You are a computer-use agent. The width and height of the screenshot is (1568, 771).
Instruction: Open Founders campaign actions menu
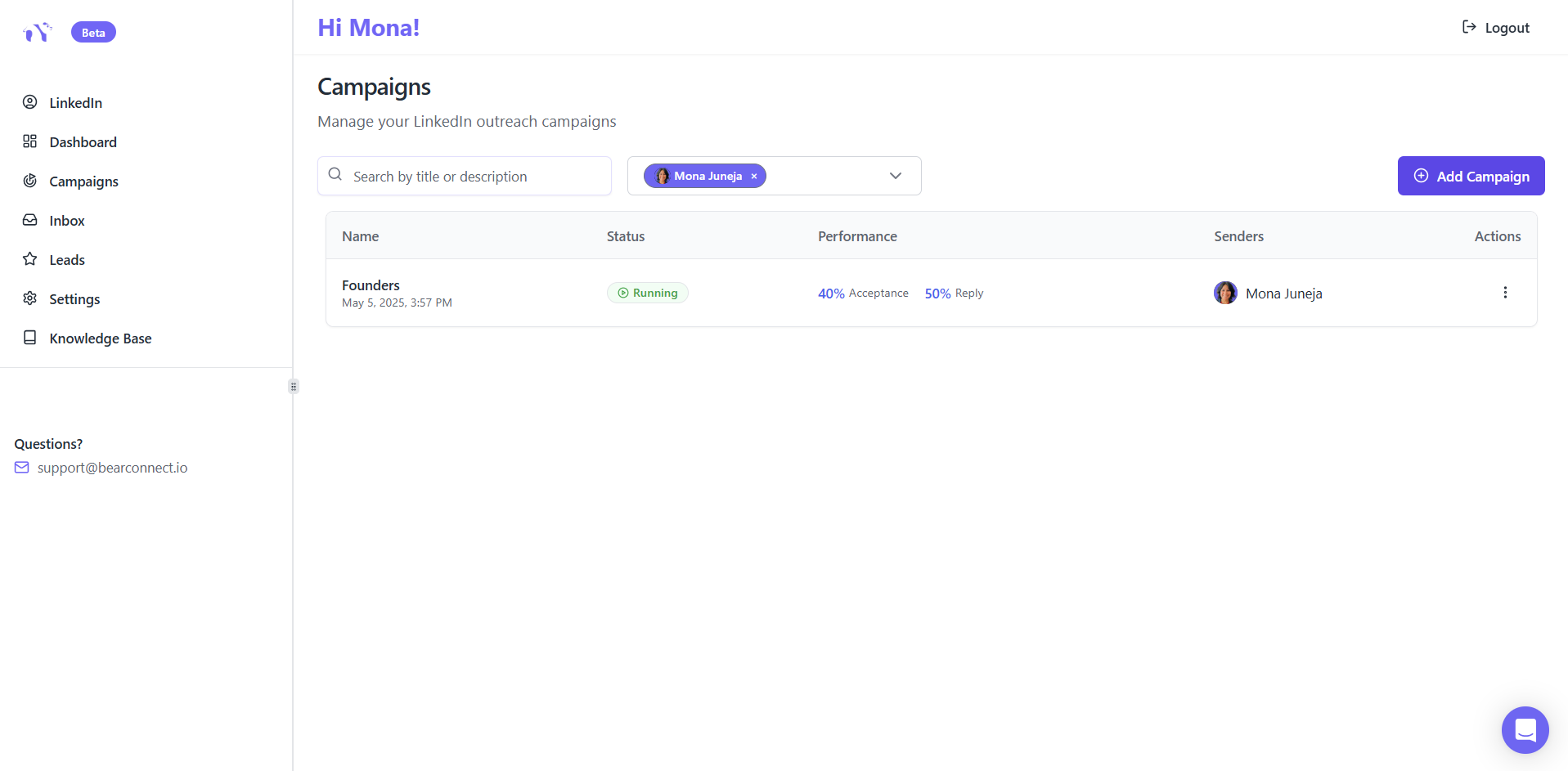(x=1505, y=293)
